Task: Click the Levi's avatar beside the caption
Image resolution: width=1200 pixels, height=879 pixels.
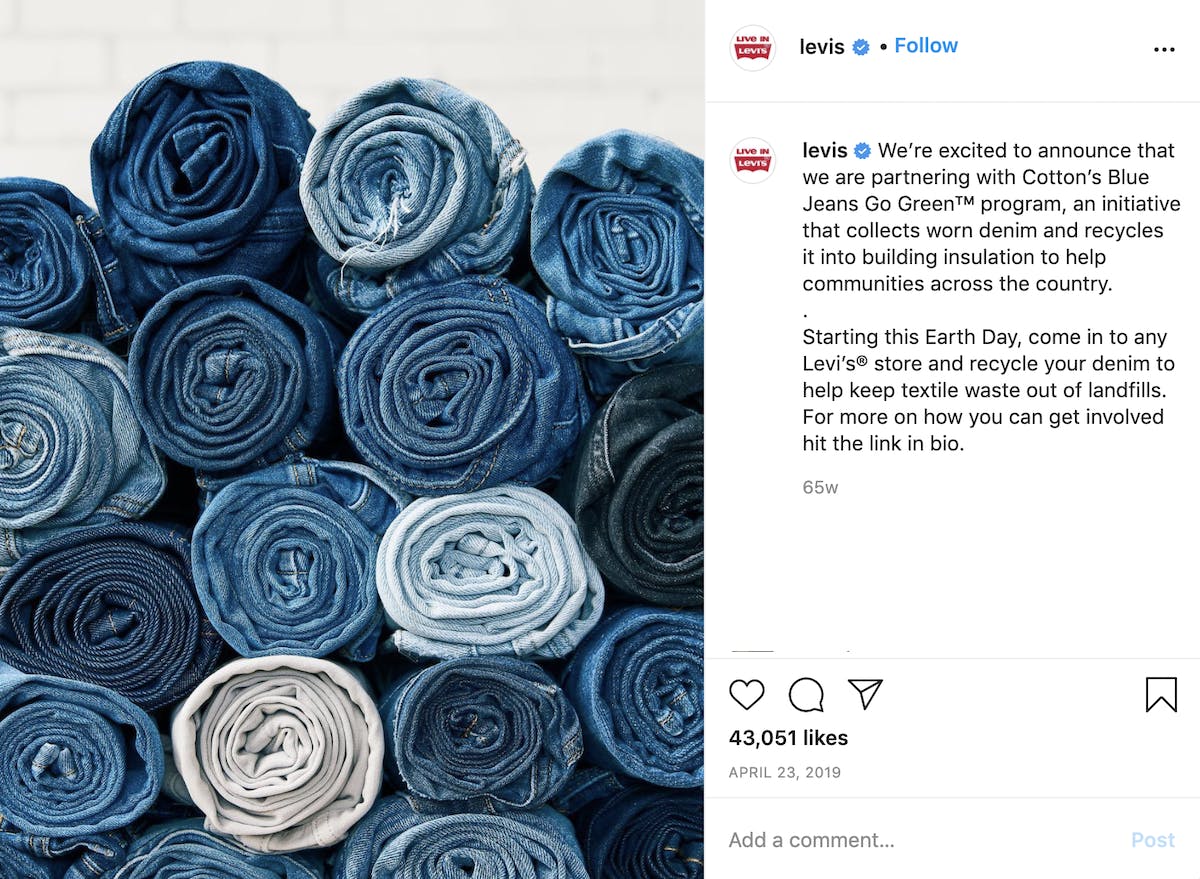Action: pos(753,160)
